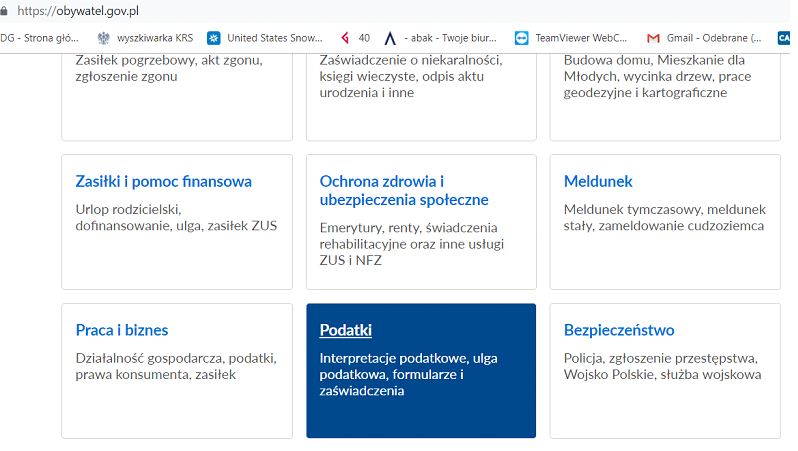Click the lock icon beside the URL
The height and width of the screenshot is (451, 798).
(x=4, y=11)
